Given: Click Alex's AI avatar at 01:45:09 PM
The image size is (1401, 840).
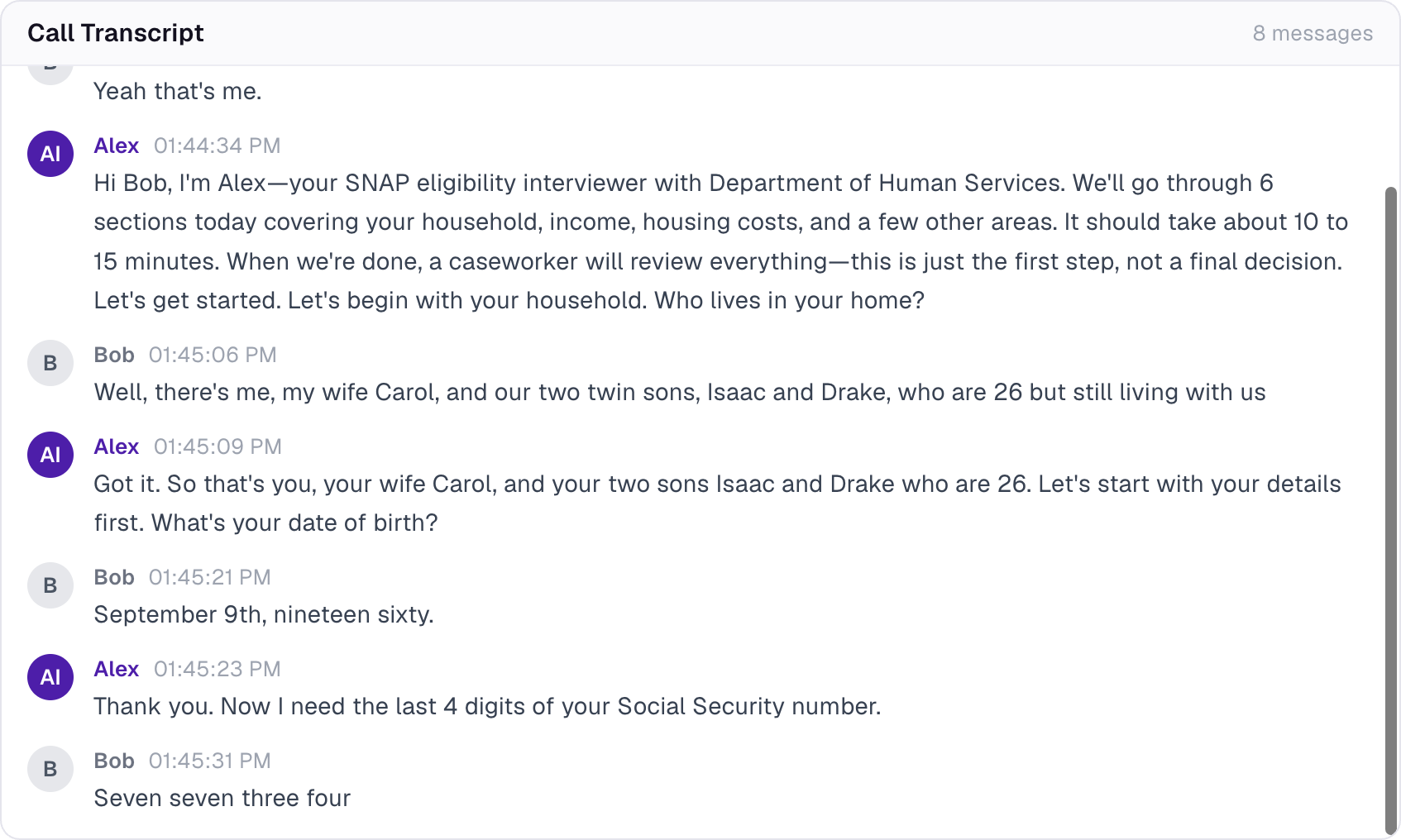Looking at the screenshot, I should (50, 455).
